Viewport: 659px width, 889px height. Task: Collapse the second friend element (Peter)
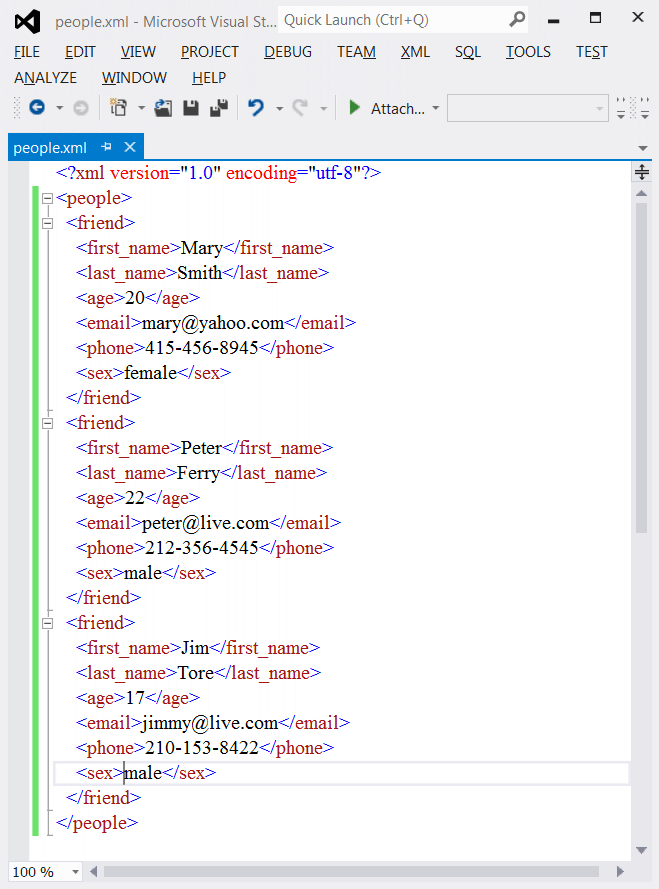[x=48, y=424]
